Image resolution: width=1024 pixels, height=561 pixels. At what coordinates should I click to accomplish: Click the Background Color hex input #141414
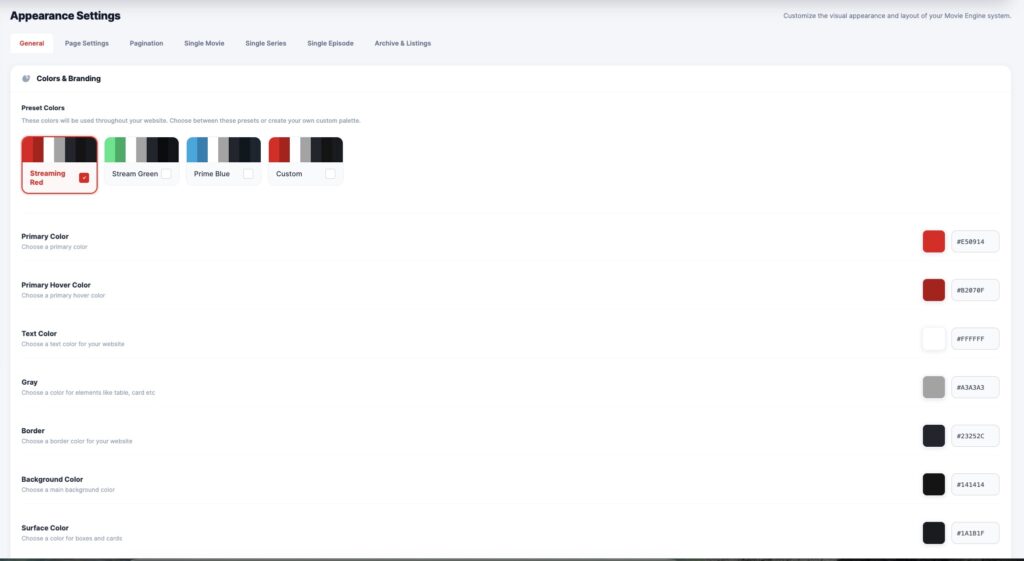tap(974, 485)
